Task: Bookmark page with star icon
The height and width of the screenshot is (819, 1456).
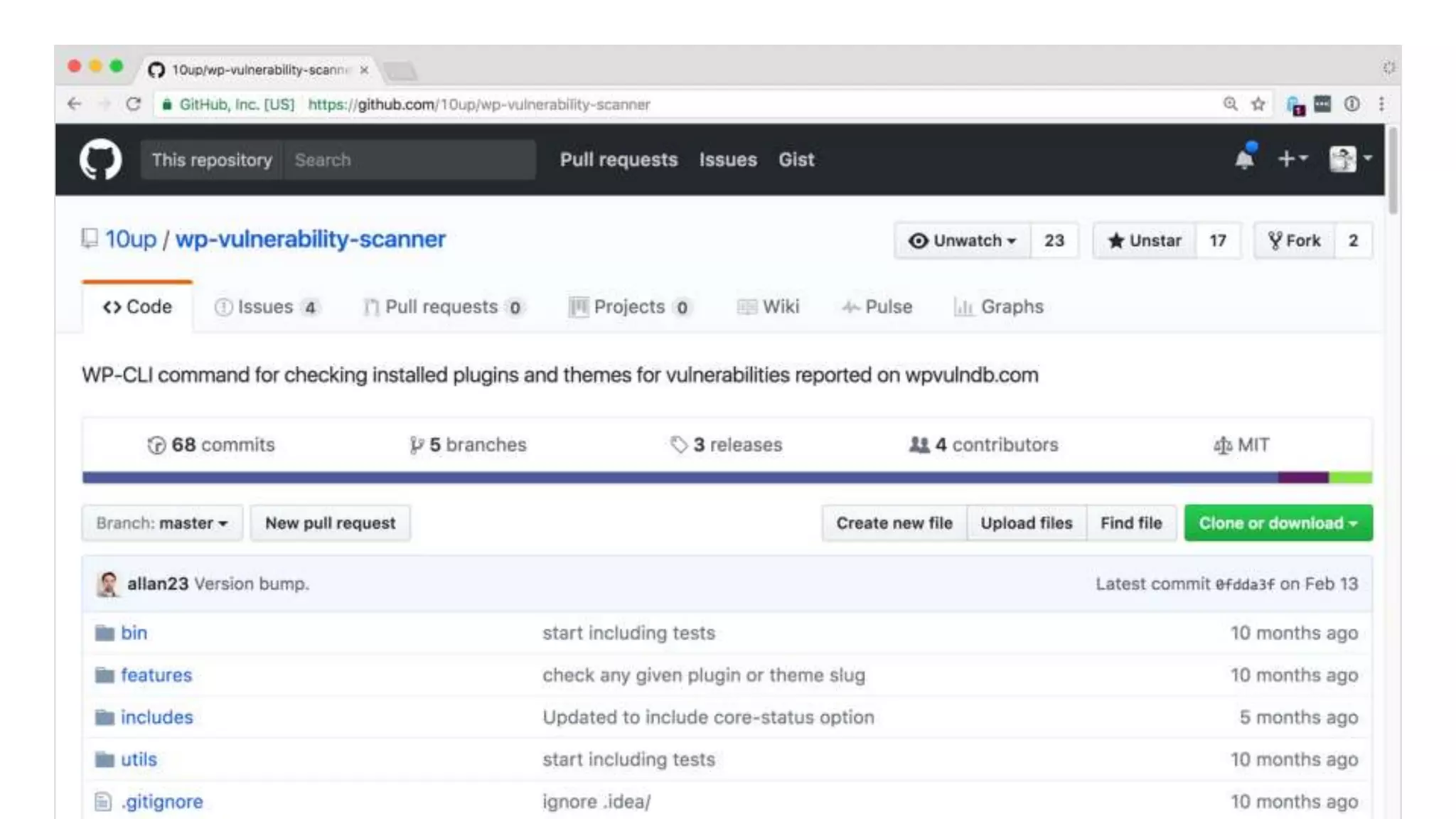Action: 1258,105
